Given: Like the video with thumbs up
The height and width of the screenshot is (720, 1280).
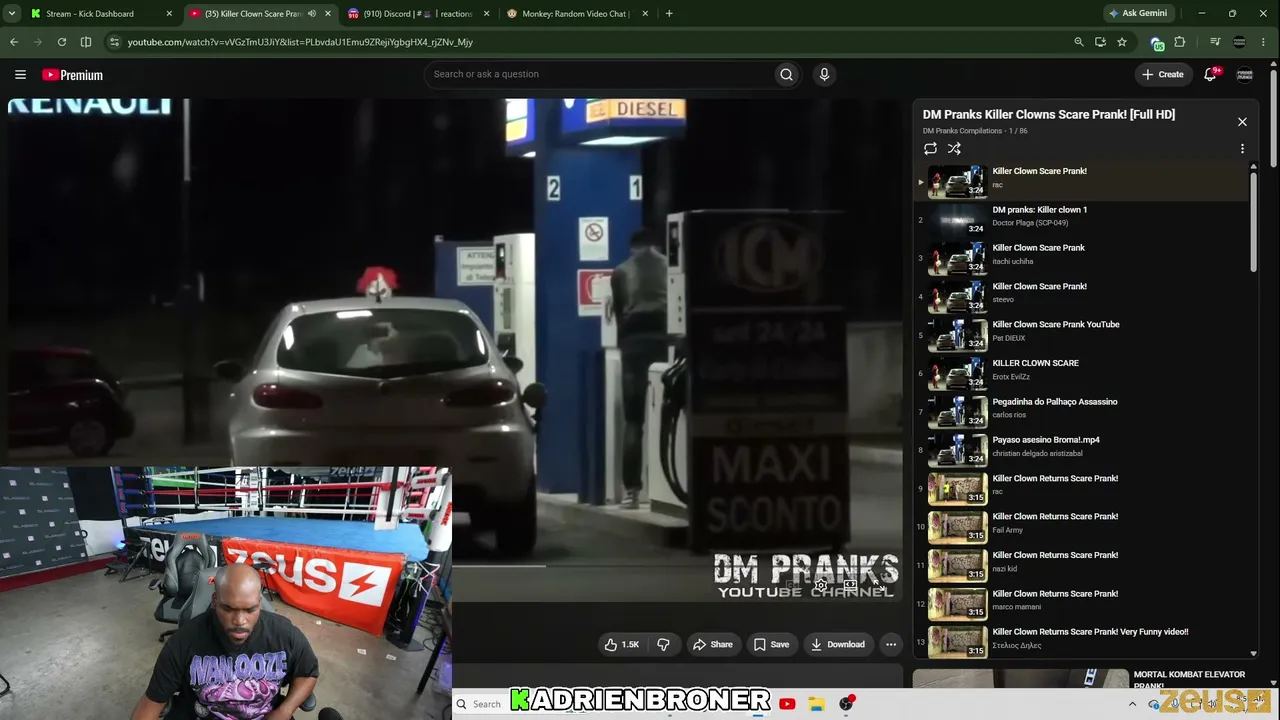Looking at the screenshot, I should click(621, 645).
